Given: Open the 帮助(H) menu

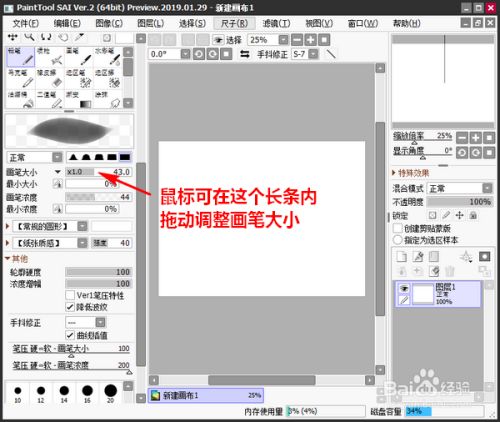Looking at the screenshot, I should [x=407, y=23].
